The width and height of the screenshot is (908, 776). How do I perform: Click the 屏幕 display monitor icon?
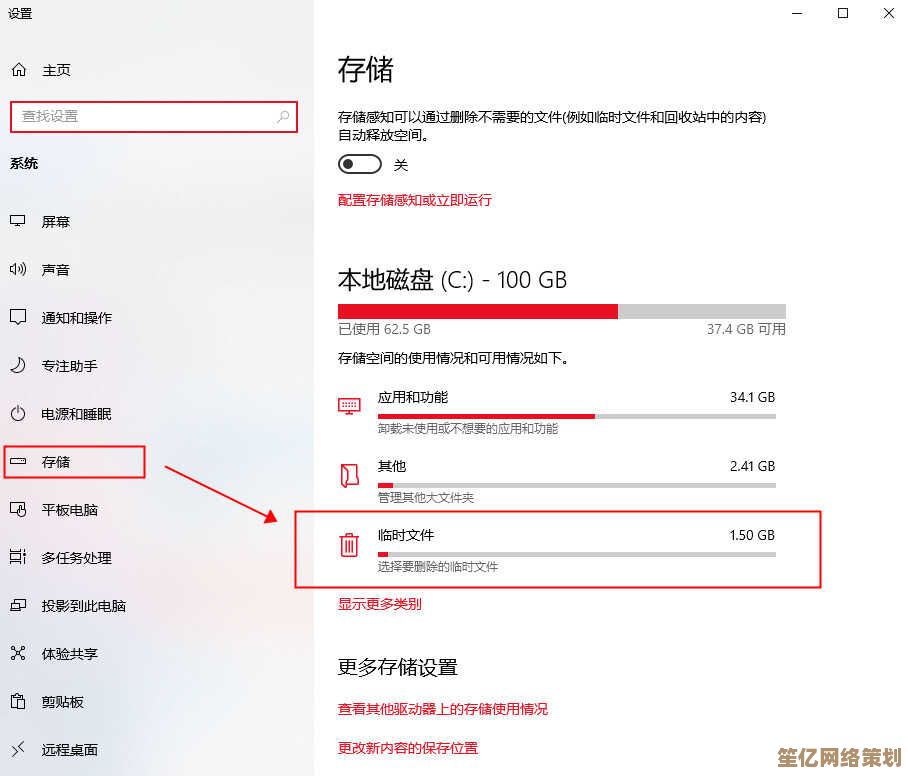pyautogui.click(x=18, y=221)
